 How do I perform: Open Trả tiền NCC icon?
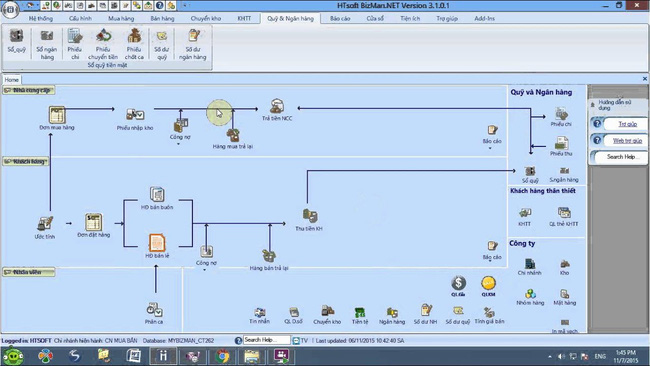(x=277, y=110)
